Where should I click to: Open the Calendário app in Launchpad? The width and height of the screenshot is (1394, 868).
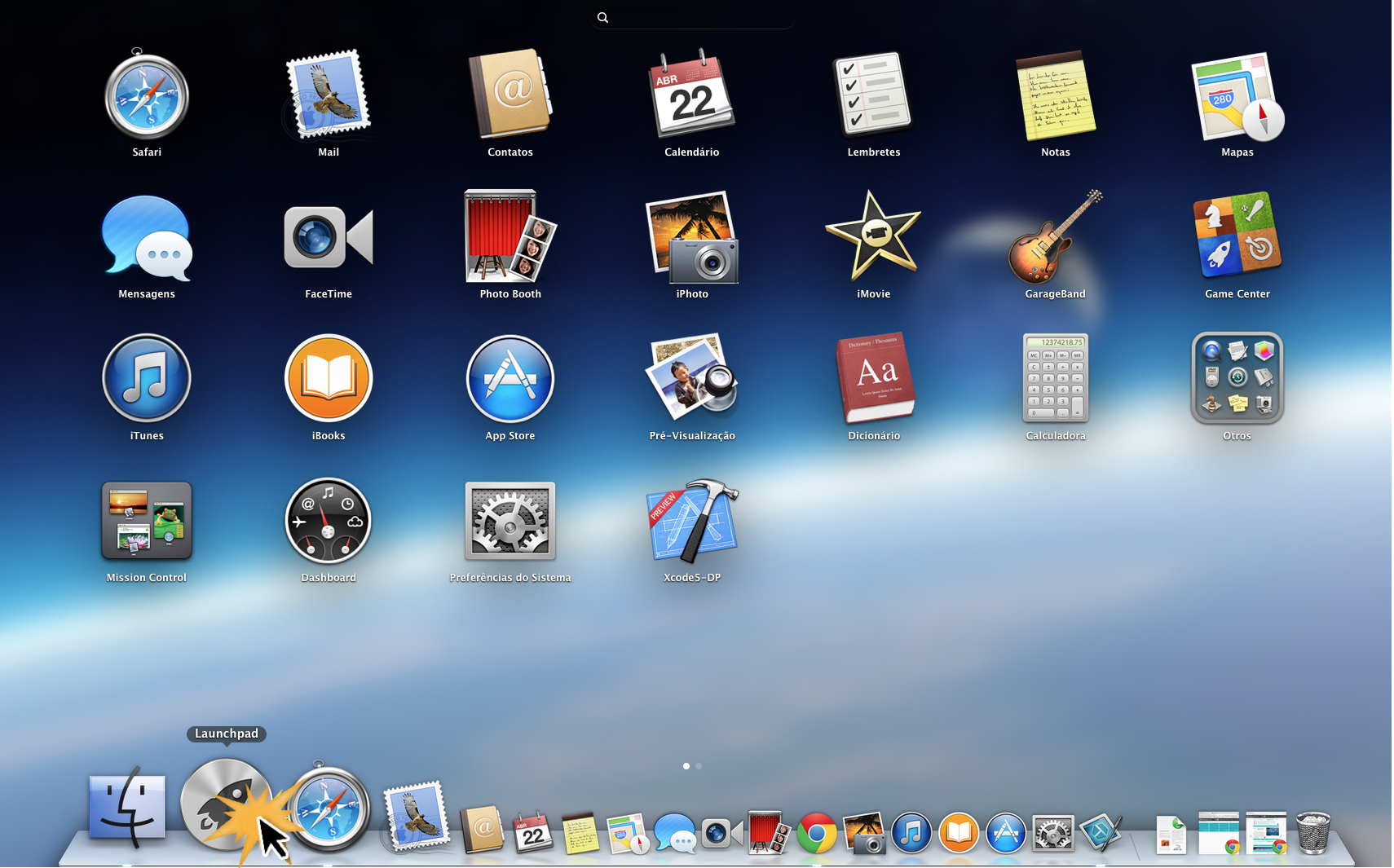(x=692, y=95)
